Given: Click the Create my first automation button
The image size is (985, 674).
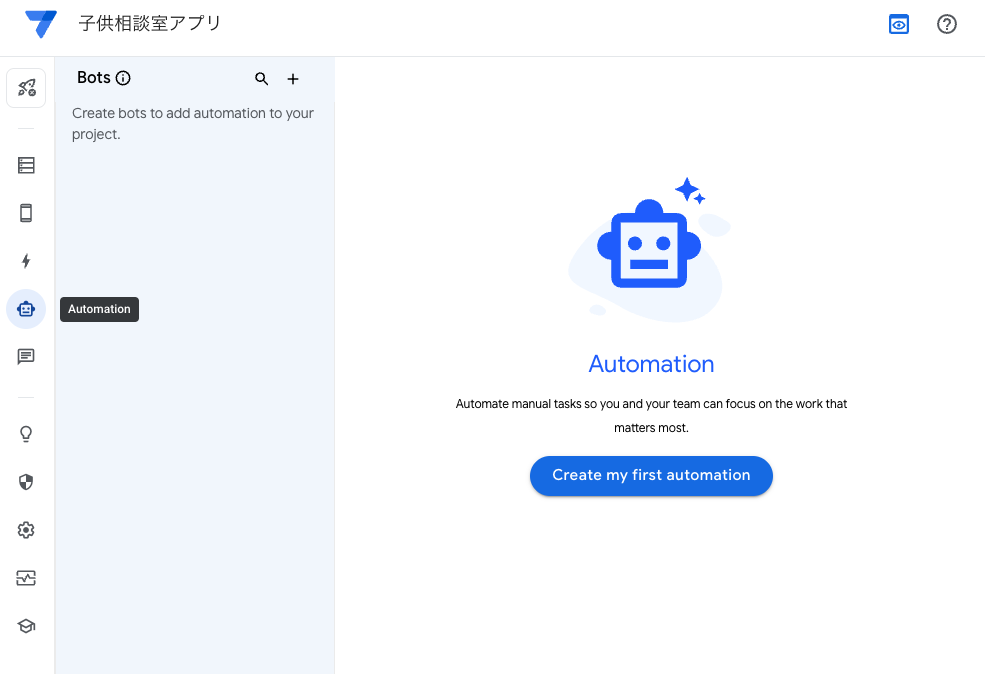Looking at the screenshot, I should [650, 475].
